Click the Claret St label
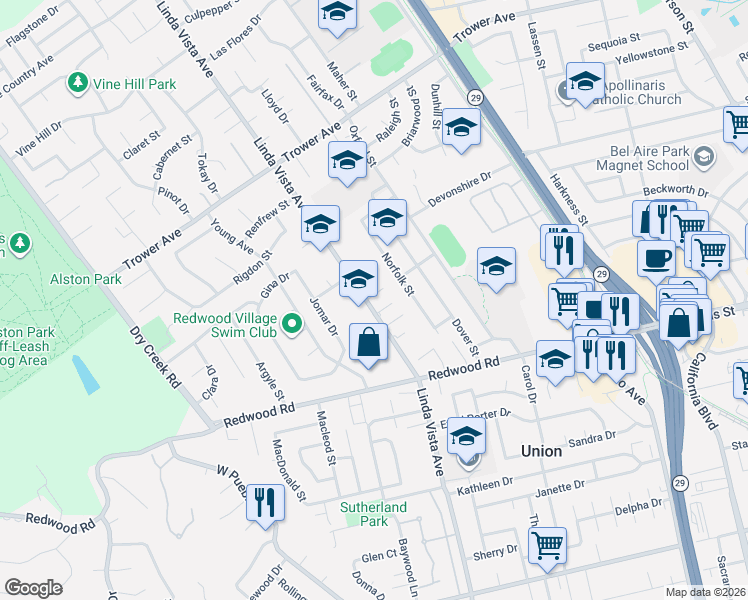 pos(142,145)
